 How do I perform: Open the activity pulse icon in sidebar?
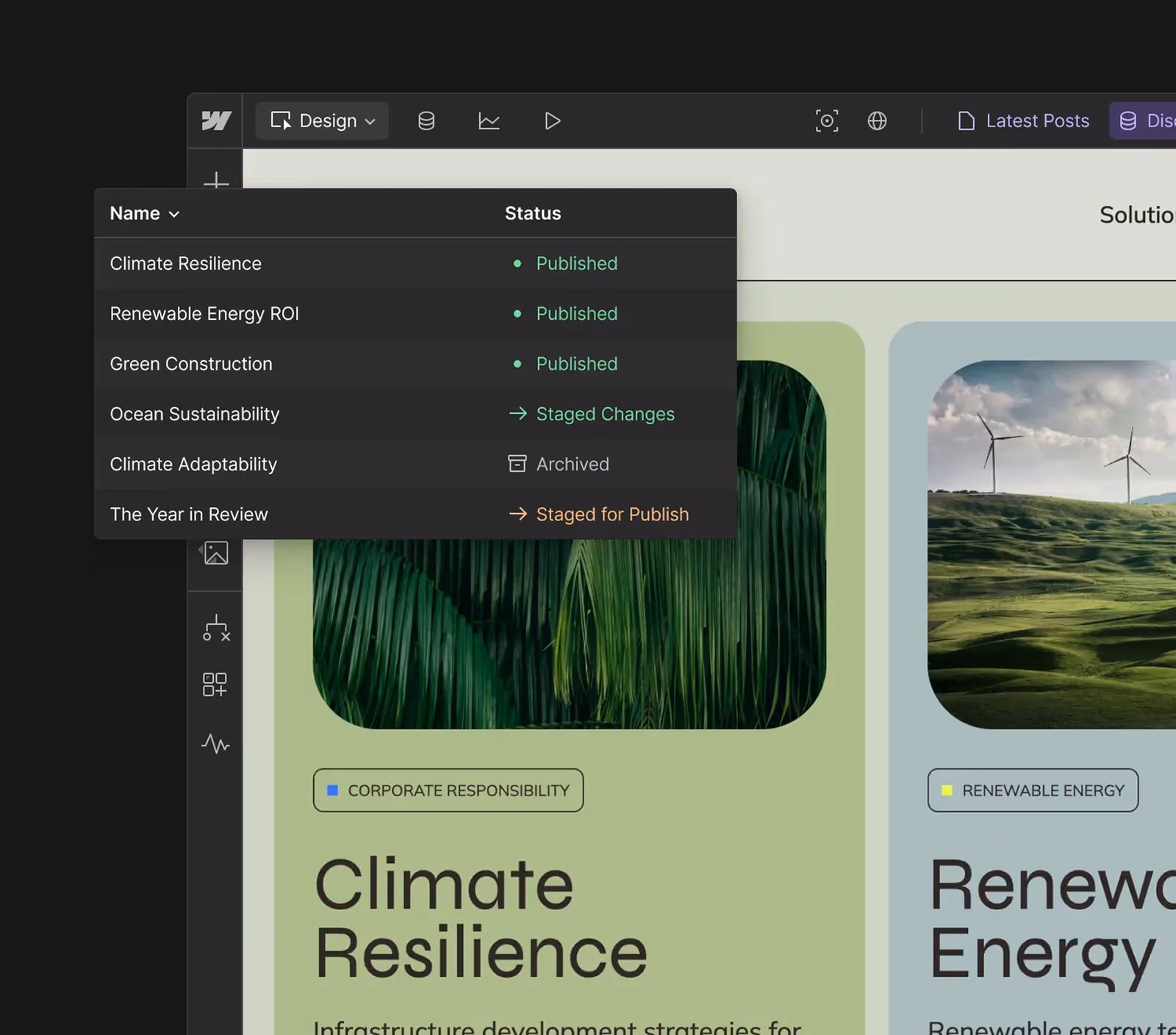(215, 743)
